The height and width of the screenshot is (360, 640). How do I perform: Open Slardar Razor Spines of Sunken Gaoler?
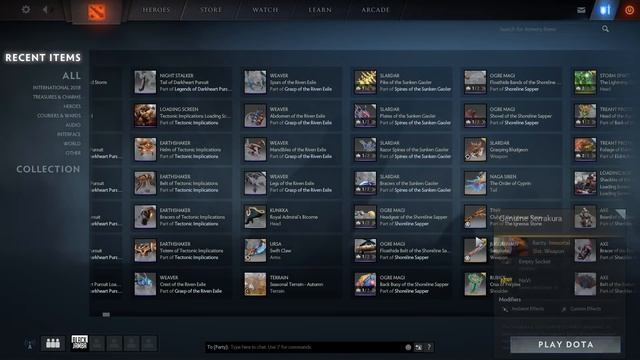402,149
